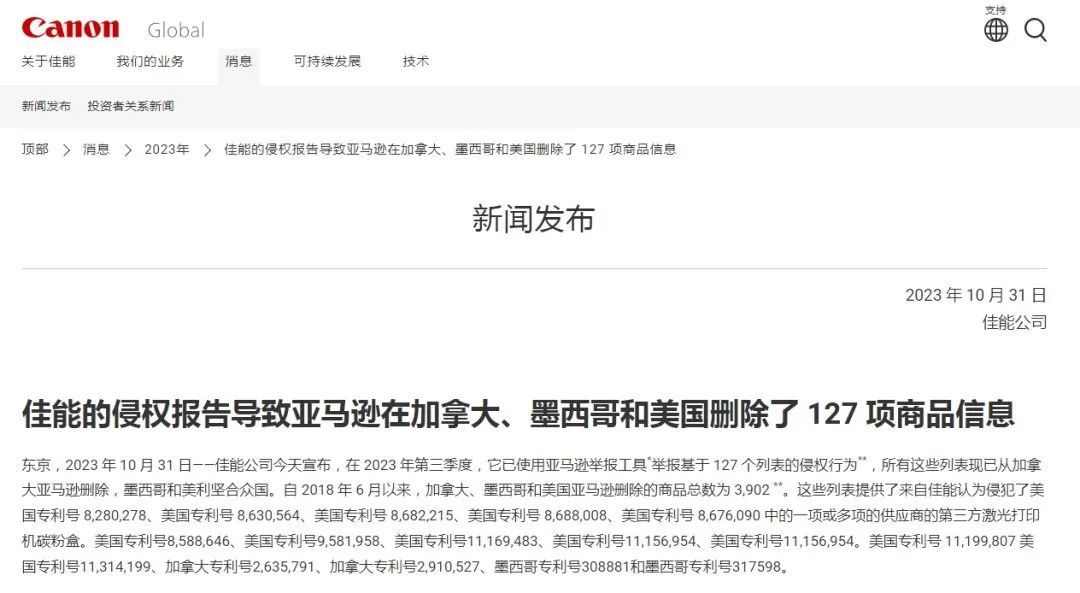Click the current article title breadcrumb
This screenshot has width=1080, height=593.
450,149
